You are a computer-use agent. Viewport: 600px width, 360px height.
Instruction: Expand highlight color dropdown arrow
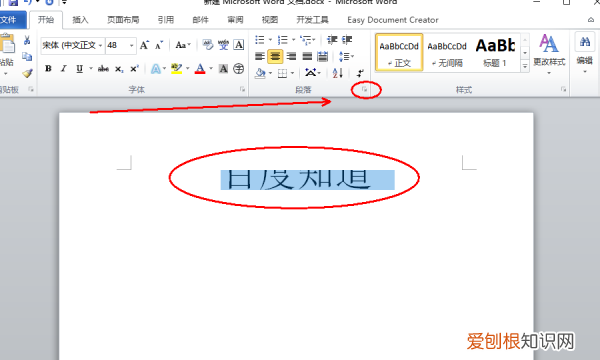point(188,69)
